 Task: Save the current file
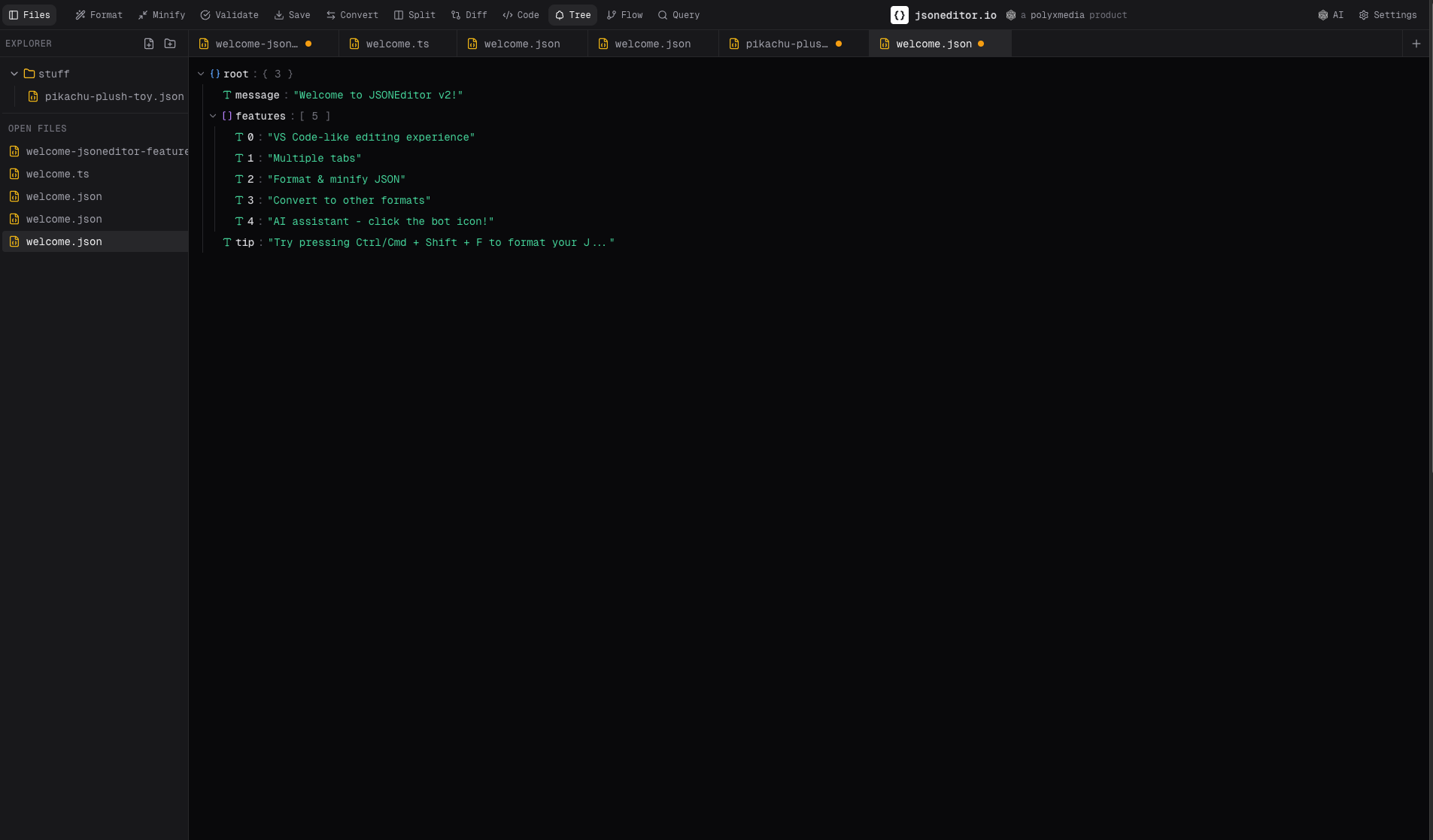pyautogui.click(x=292, y=14)
